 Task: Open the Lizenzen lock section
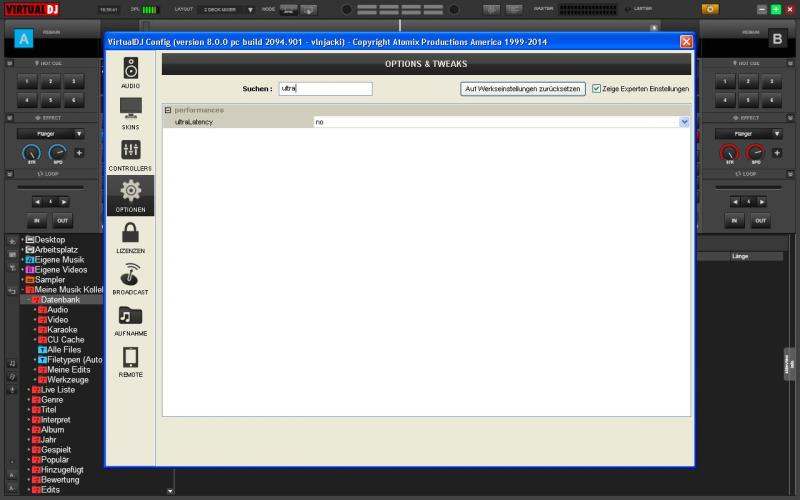click(131, 237)
